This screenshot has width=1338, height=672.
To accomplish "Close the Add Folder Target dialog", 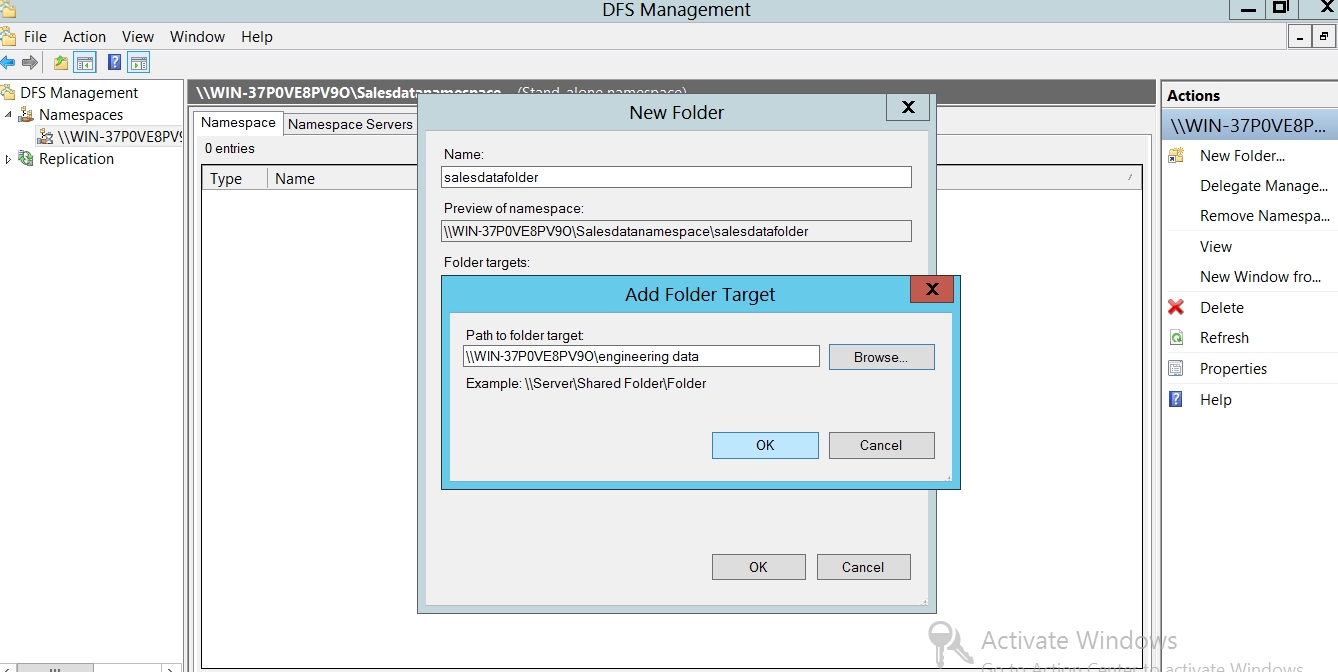I will pos(931,290).
